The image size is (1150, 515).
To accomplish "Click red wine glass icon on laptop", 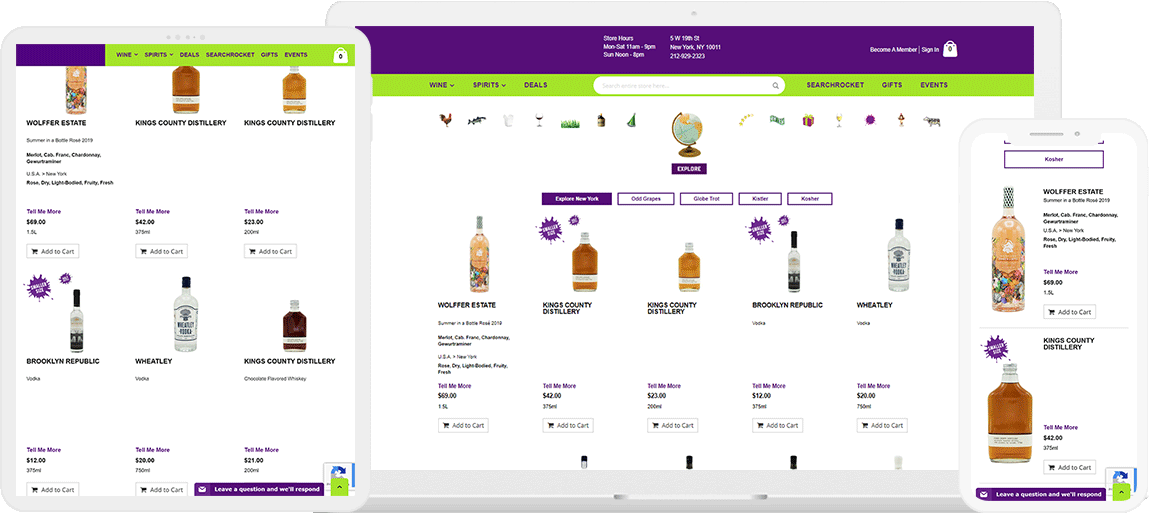I will [x=540, y=120].
